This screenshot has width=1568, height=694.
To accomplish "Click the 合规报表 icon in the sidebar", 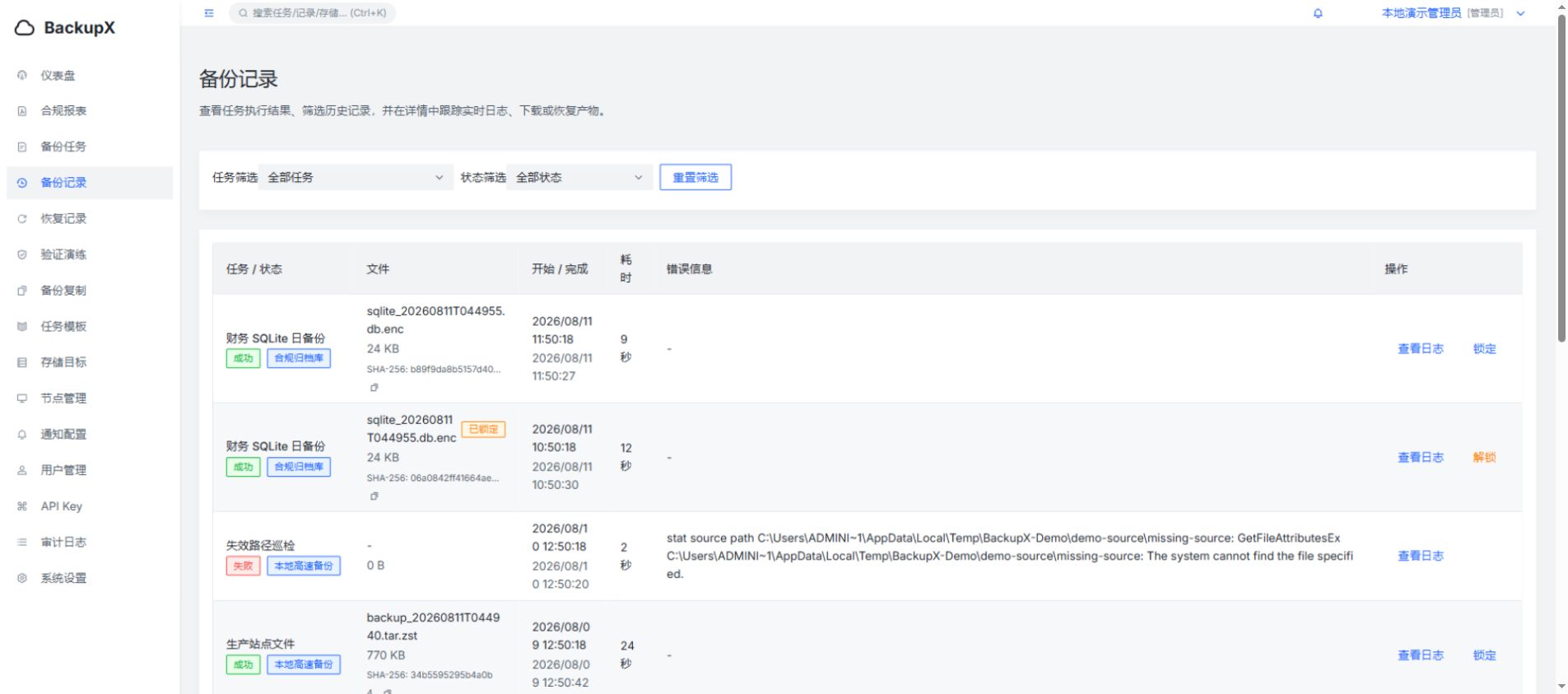I will point(22,111).
